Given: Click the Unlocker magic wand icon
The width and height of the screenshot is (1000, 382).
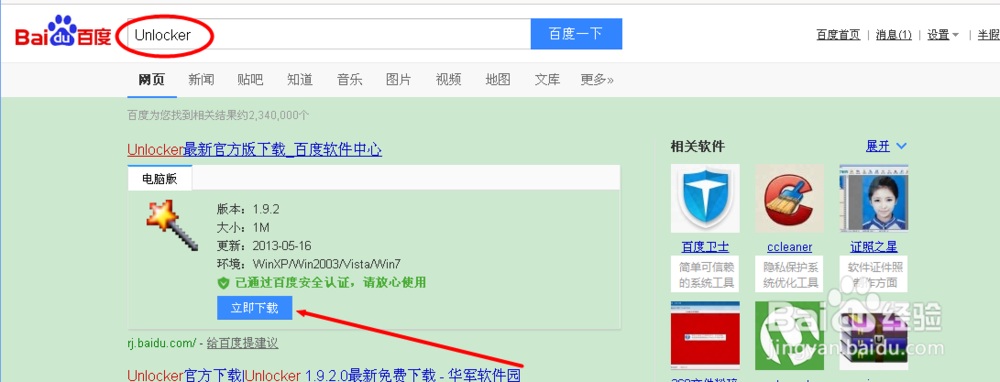Looking at the screenshot, I should point(171,224).
